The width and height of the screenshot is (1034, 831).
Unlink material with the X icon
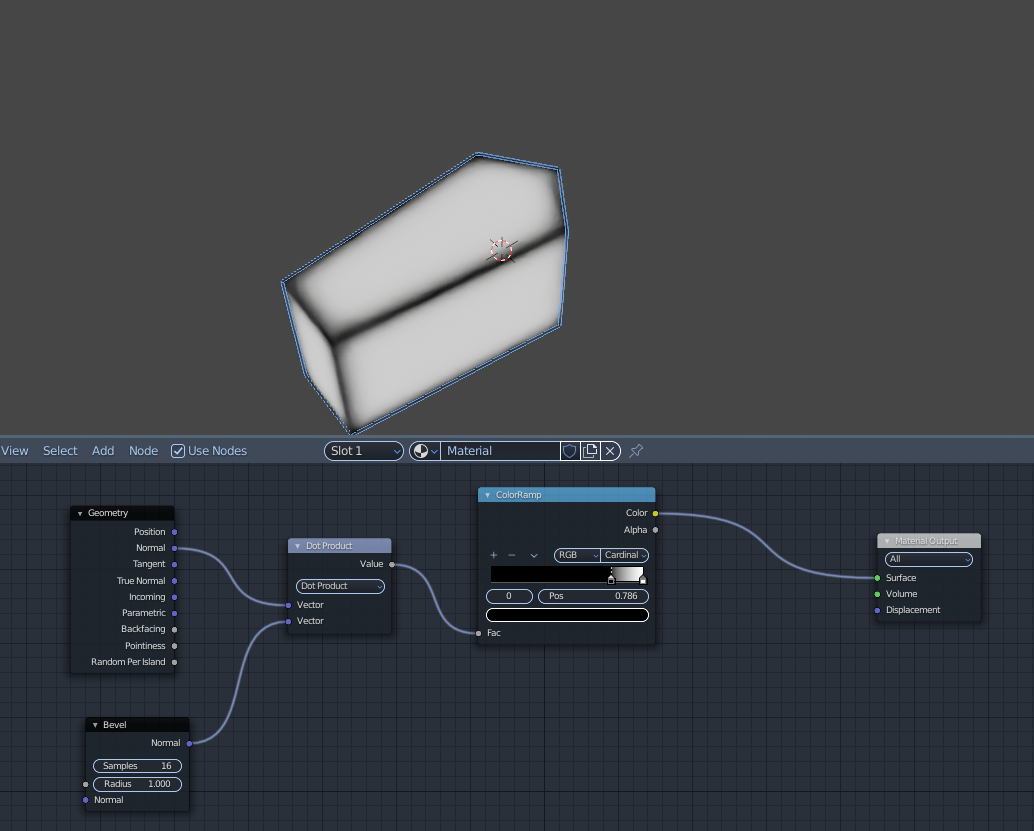click(x=611, y=450)
